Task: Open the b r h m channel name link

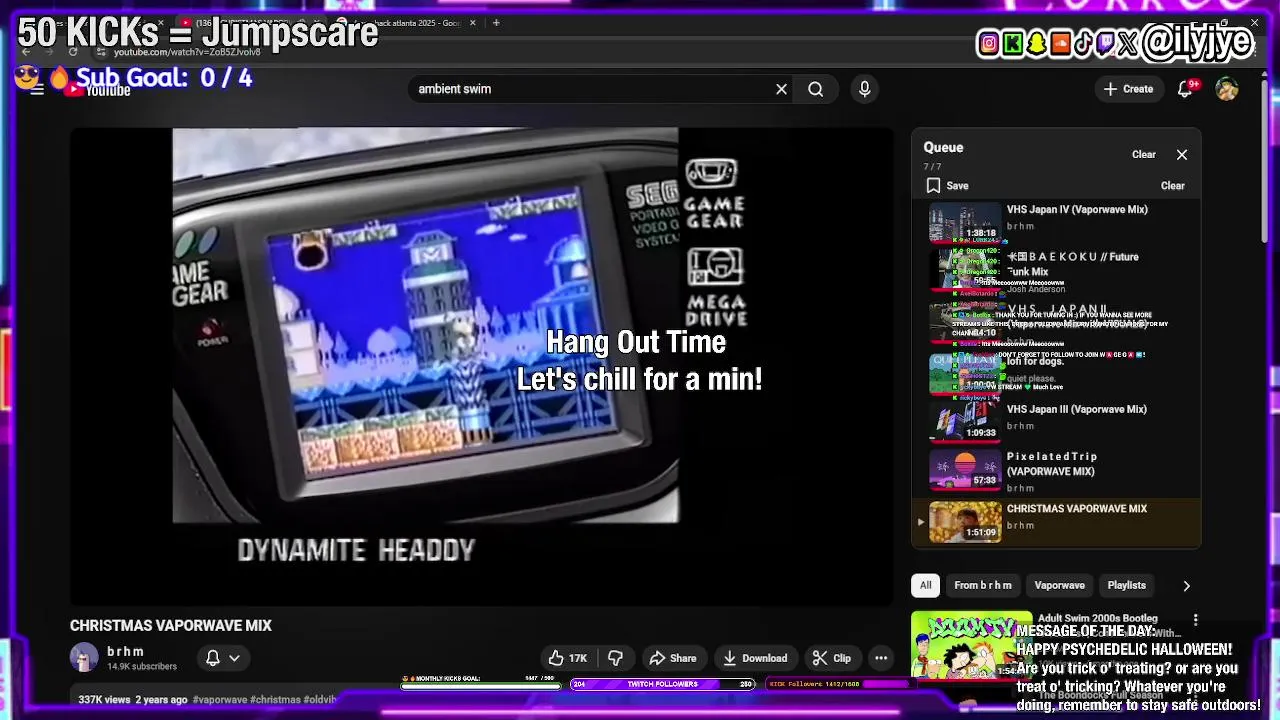Action: pyautogui.click(x=126, y=651)
